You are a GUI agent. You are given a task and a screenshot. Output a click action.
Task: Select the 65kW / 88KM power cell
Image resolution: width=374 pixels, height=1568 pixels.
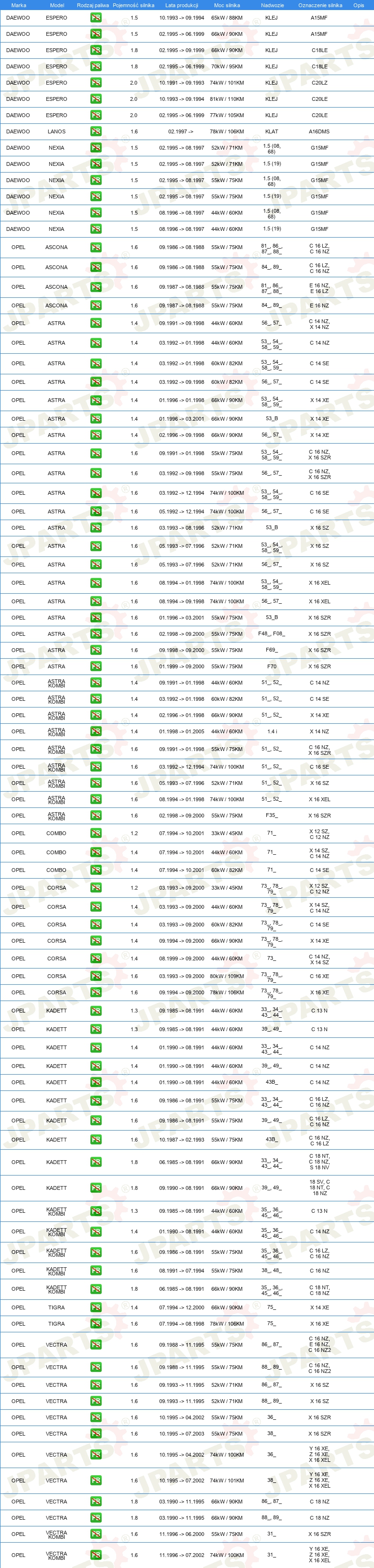pos(227,18)
